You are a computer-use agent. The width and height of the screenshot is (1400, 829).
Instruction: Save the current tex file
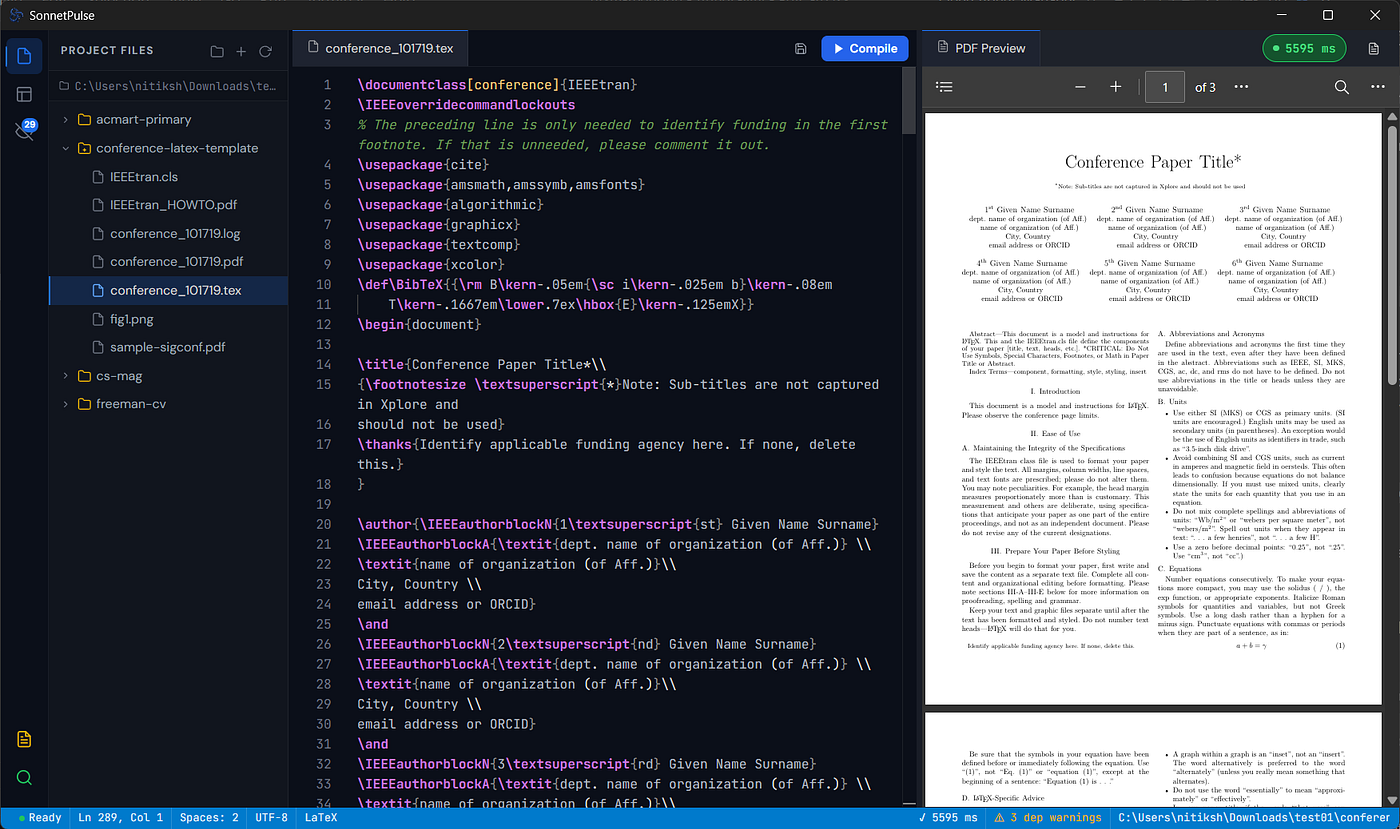pos(800,48)
